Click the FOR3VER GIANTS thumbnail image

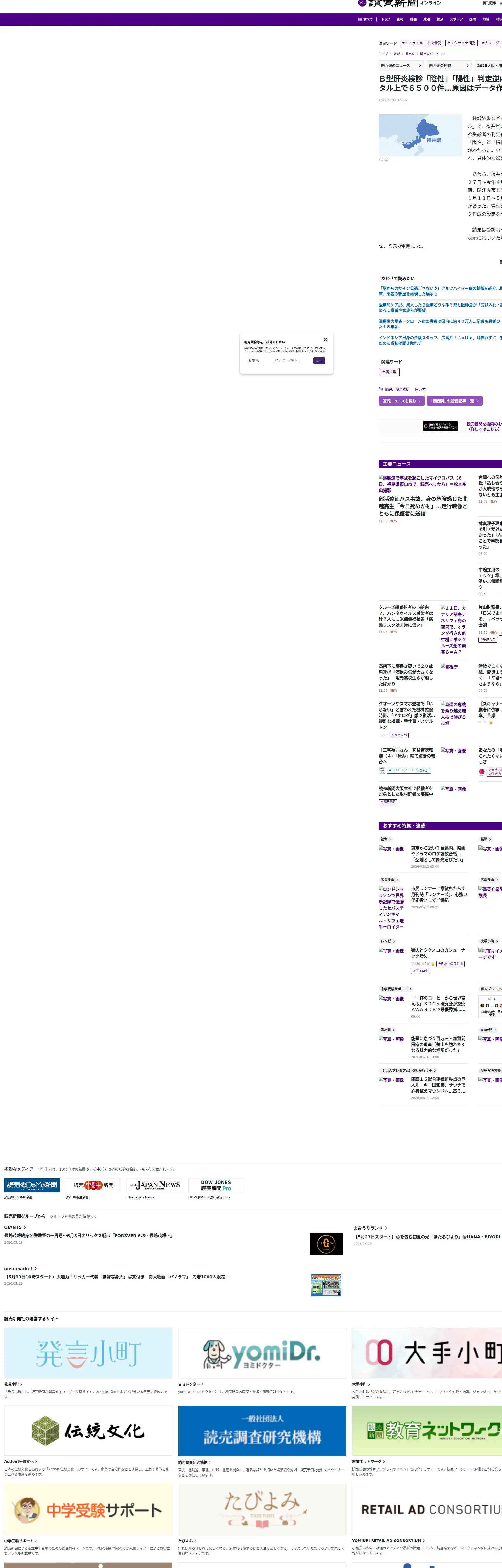326,1244
